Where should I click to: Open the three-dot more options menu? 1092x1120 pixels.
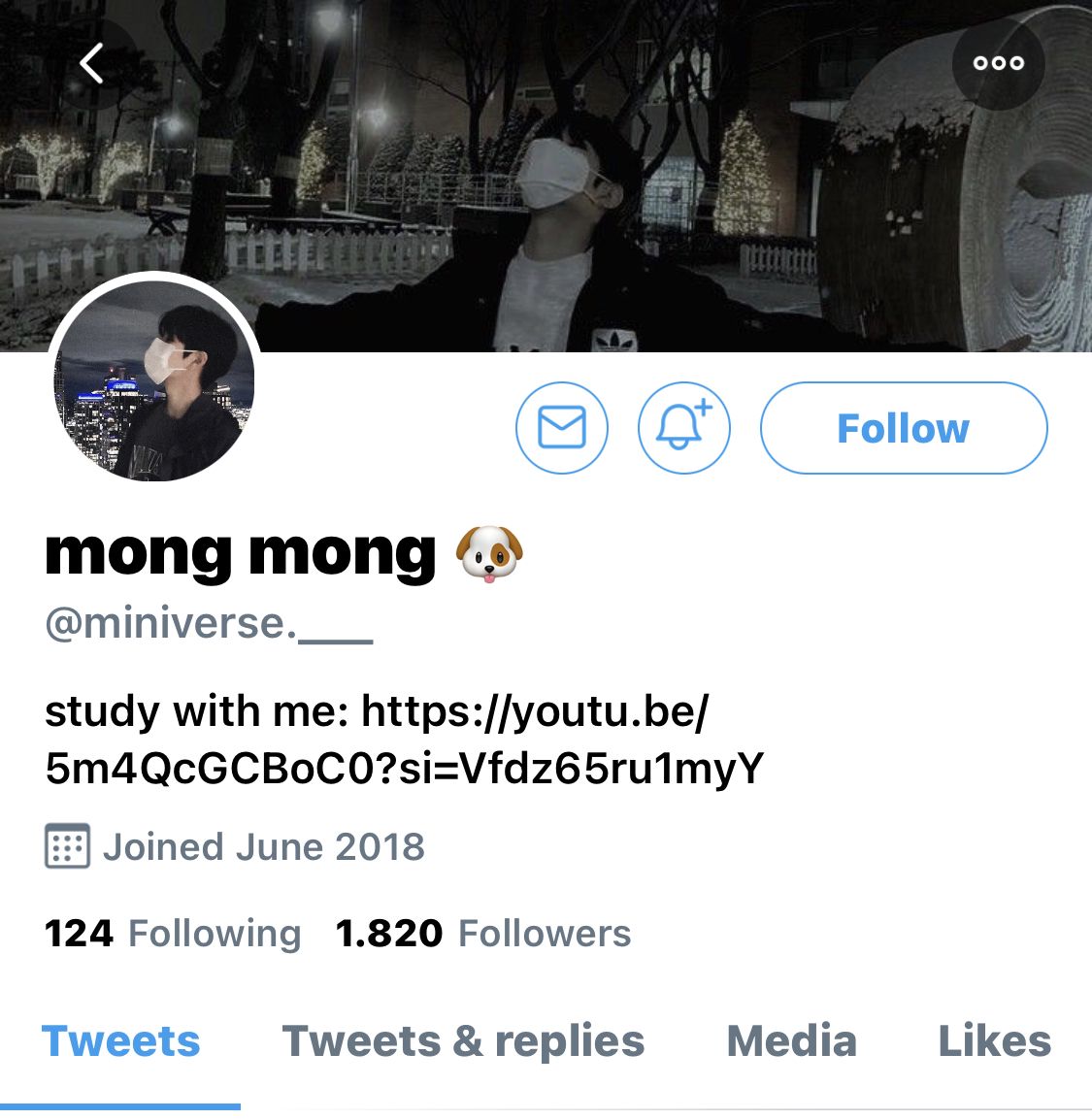tap(999, 64)
